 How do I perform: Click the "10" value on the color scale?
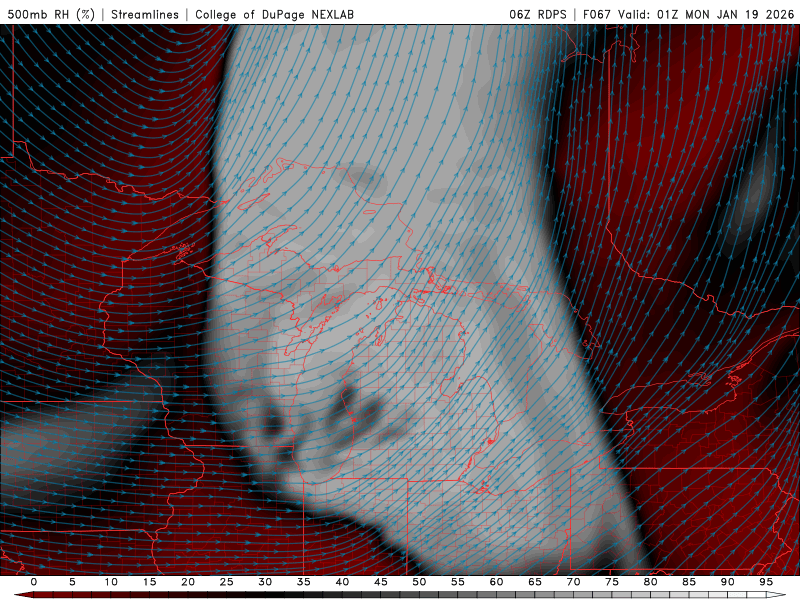point(111,582)
